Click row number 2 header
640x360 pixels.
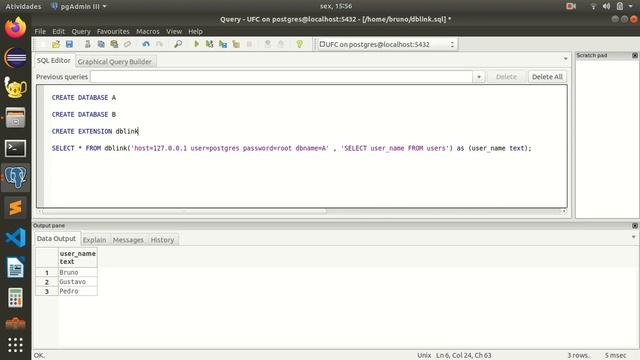pyautogui.click(x=47, y=282)
